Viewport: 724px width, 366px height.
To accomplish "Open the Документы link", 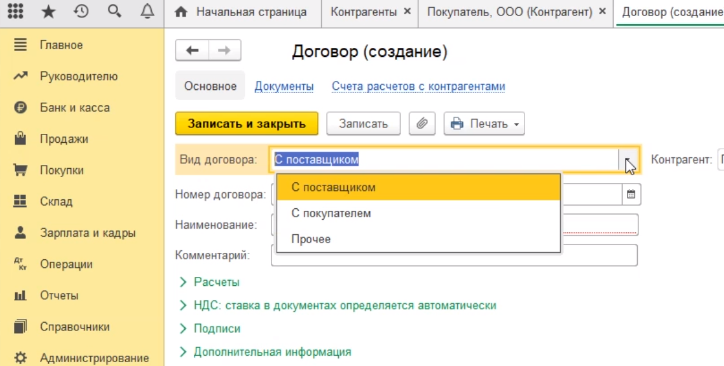I will coord(284,86).
